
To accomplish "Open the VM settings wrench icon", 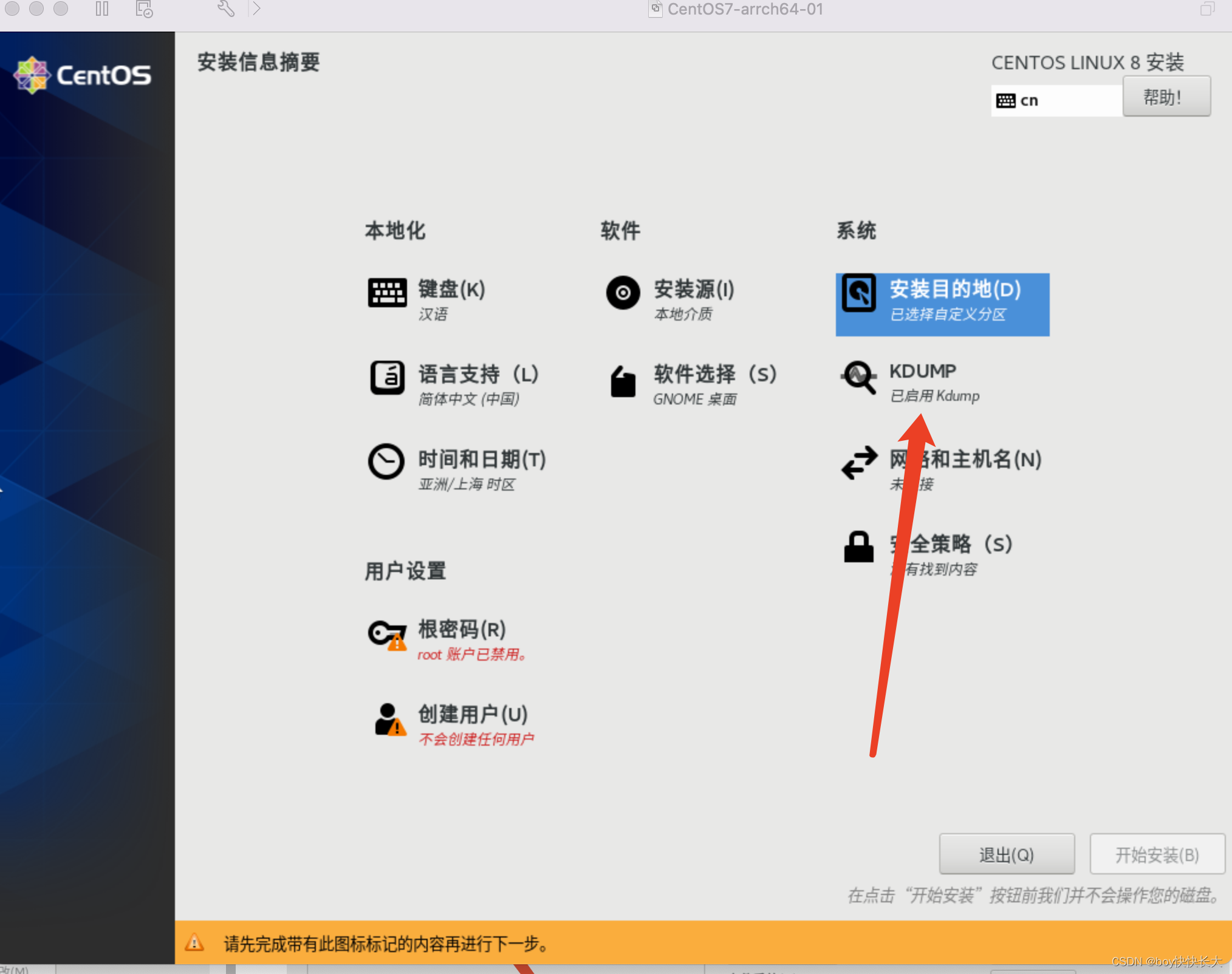I will pyautogui.click(x=226, y=9).
